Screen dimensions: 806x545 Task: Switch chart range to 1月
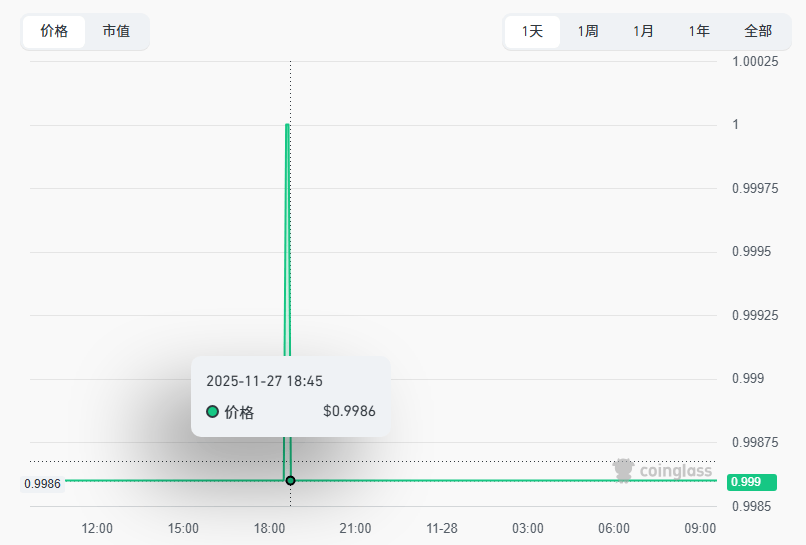[644, 31]
